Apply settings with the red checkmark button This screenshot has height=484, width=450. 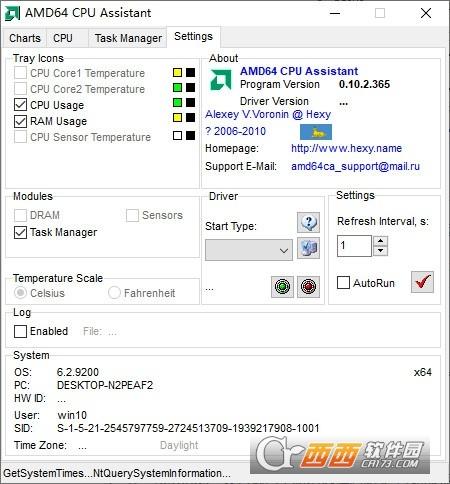[x=422, y=282]
